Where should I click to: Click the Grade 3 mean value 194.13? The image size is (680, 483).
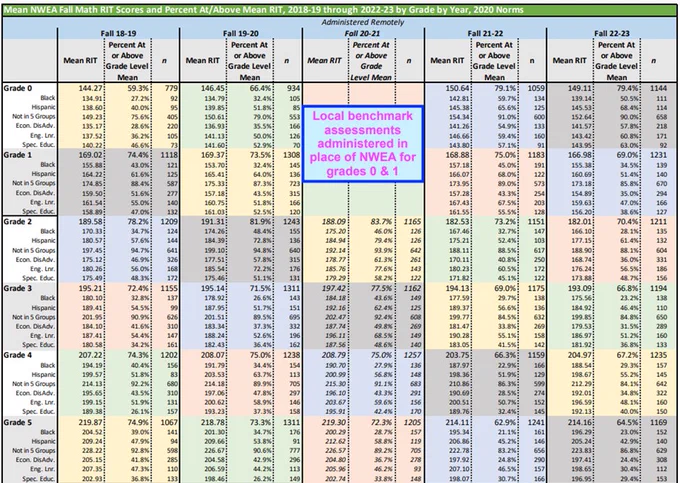458,288
